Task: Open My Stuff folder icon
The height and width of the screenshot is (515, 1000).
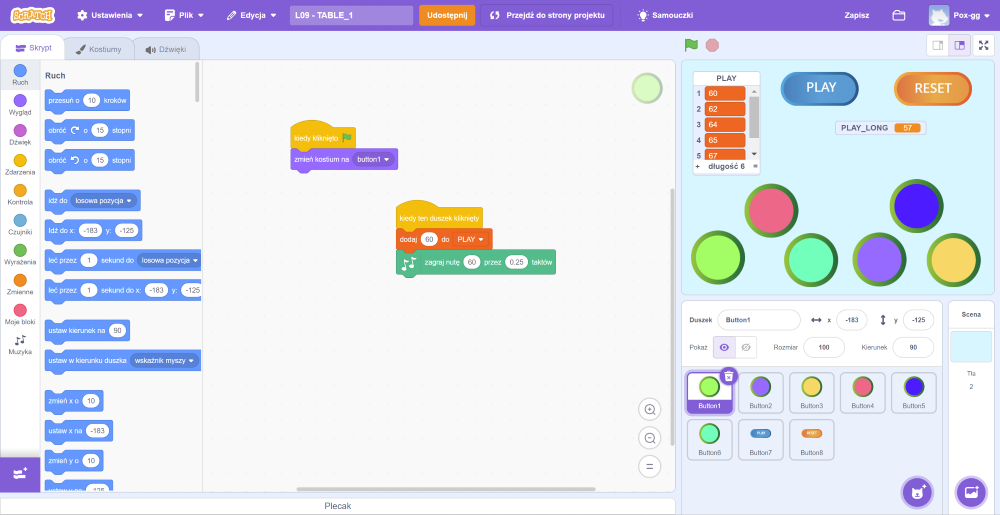Action: pos(899,15)
